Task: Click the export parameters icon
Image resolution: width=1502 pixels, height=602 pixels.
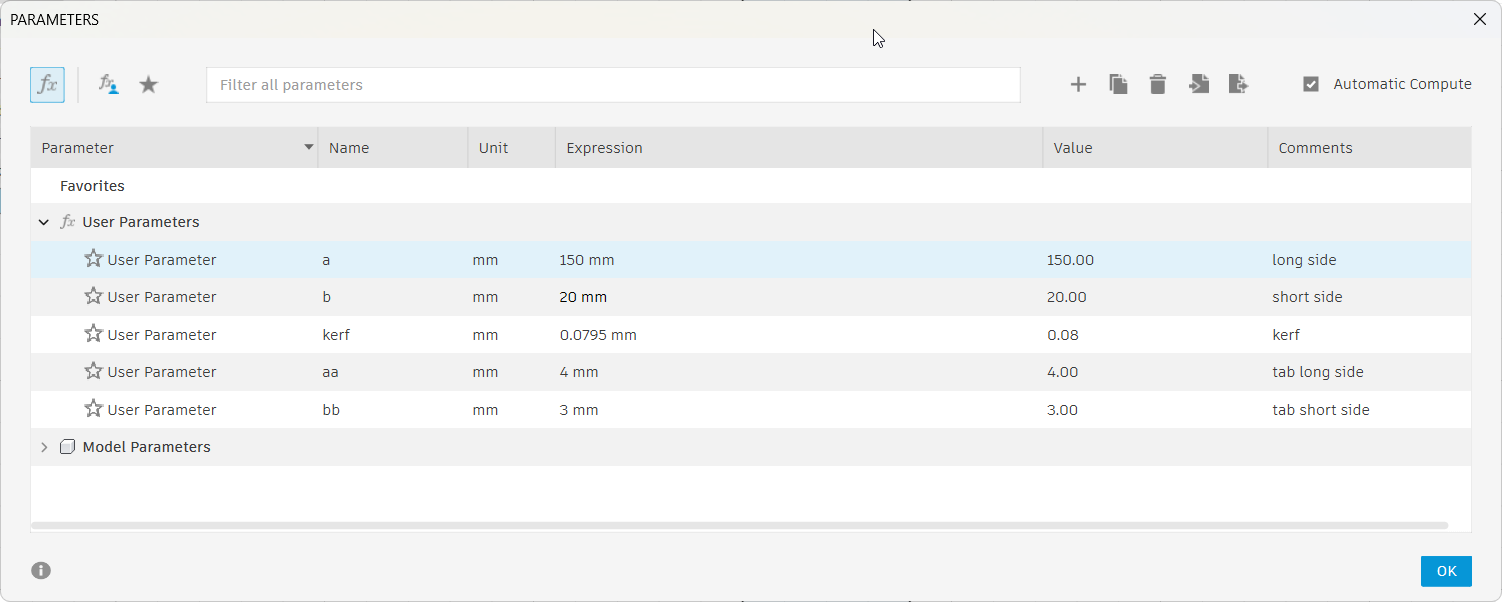Action: pyautogui.click(x=1238, y=85)
